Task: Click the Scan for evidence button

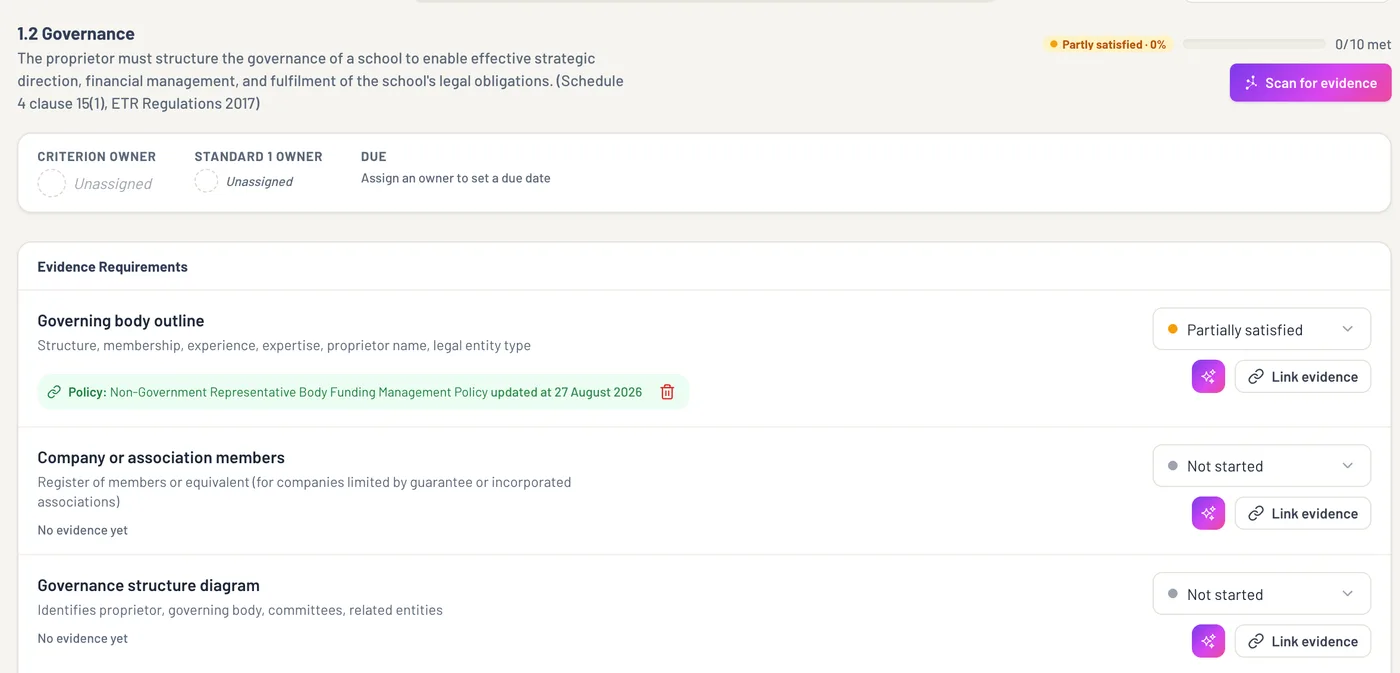Action: click(x=1310, y=83)
